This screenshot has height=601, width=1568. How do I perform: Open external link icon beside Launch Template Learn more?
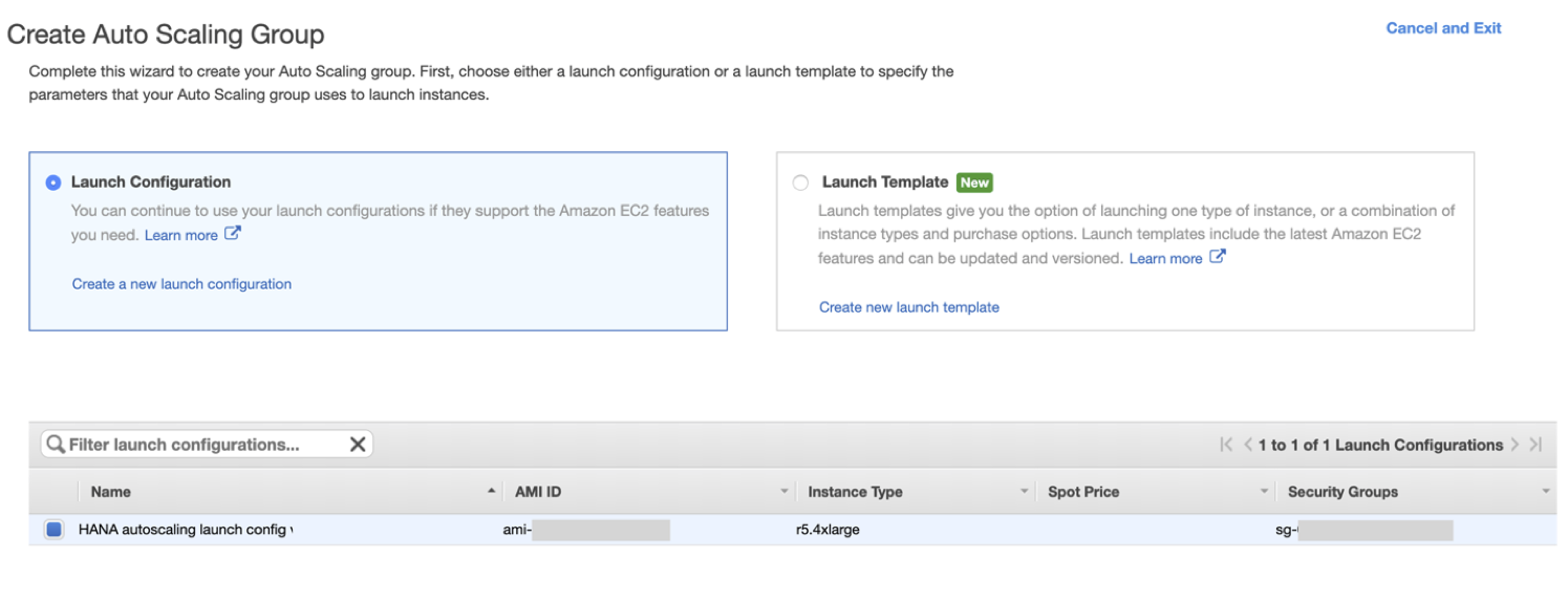[1217, 257]
